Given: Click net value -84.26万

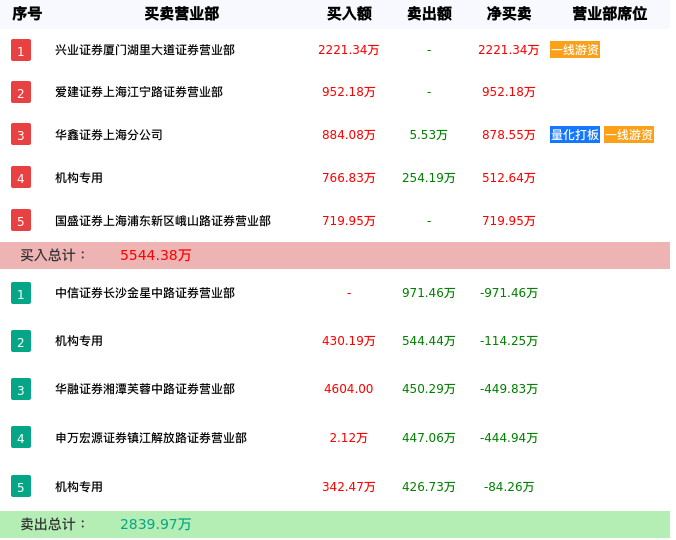Looking at the screenshot, I should click(x=509, y=487).
